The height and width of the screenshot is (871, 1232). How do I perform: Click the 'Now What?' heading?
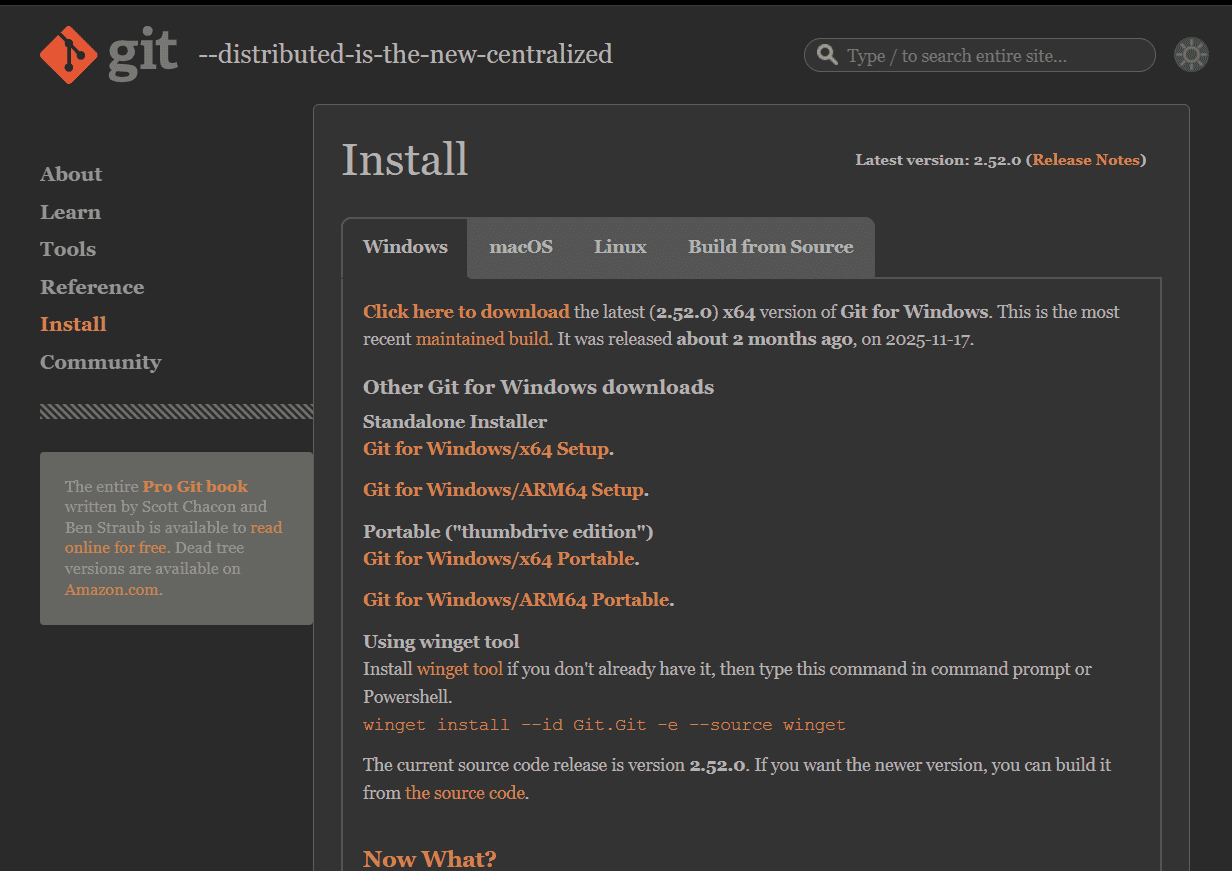coord(429,859)
